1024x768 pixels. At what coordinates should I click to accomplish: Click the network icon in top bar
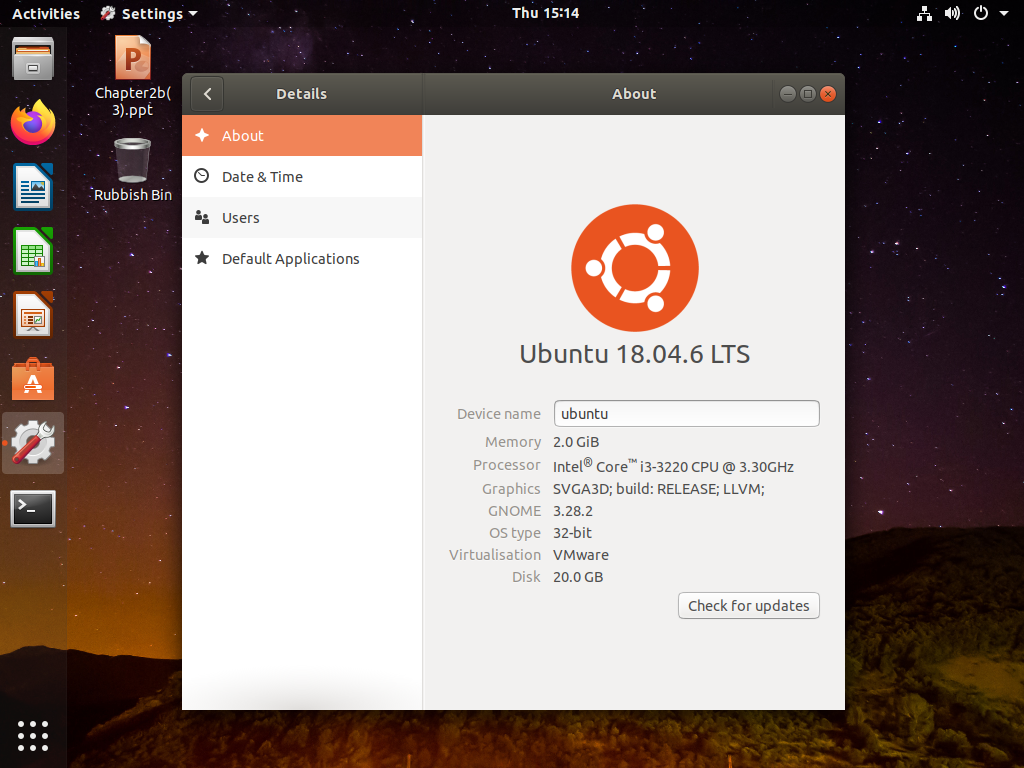(924, 13)
